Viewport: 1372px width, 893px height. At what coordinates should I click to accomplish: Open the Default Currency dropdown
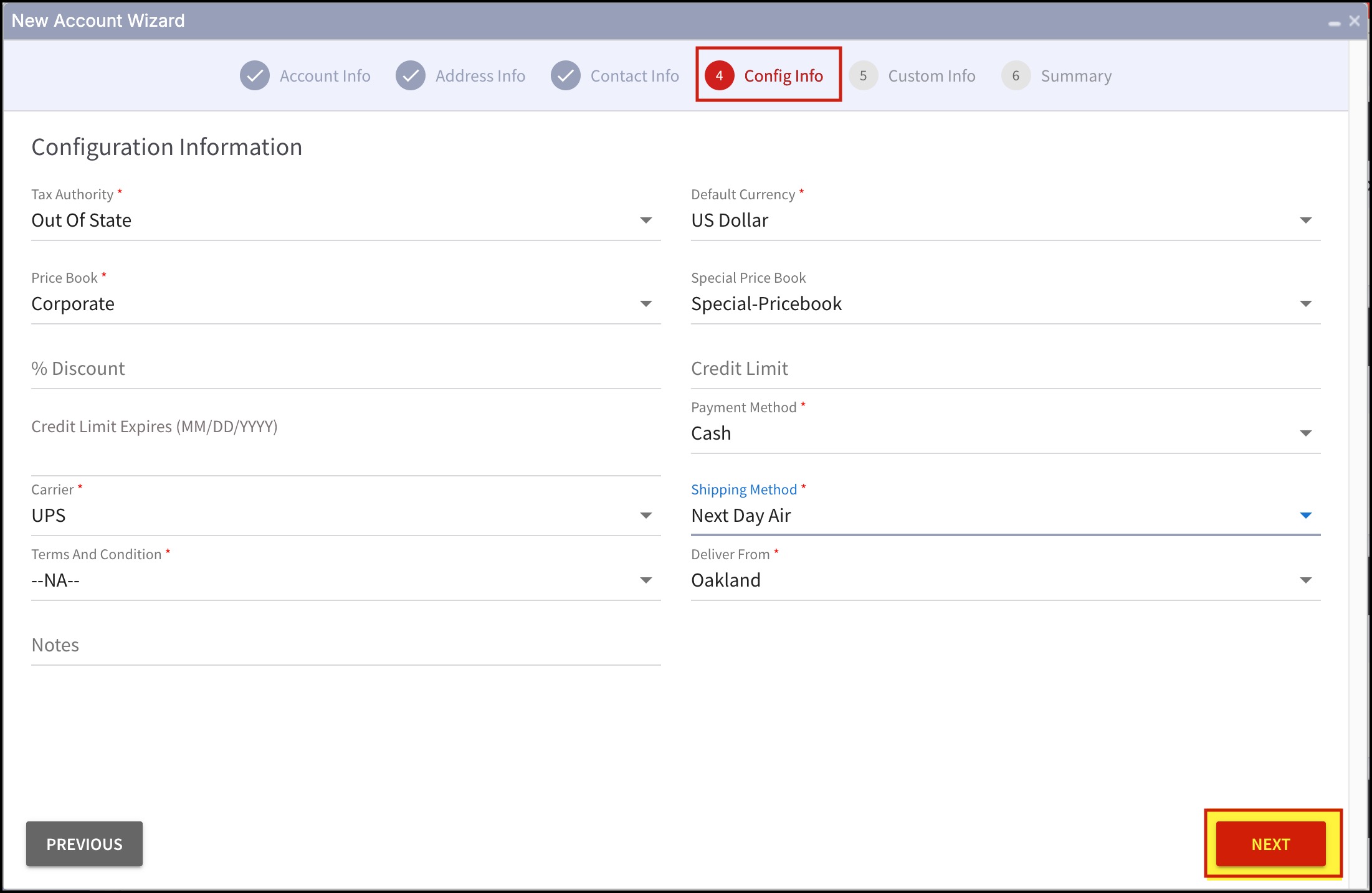1306,220
